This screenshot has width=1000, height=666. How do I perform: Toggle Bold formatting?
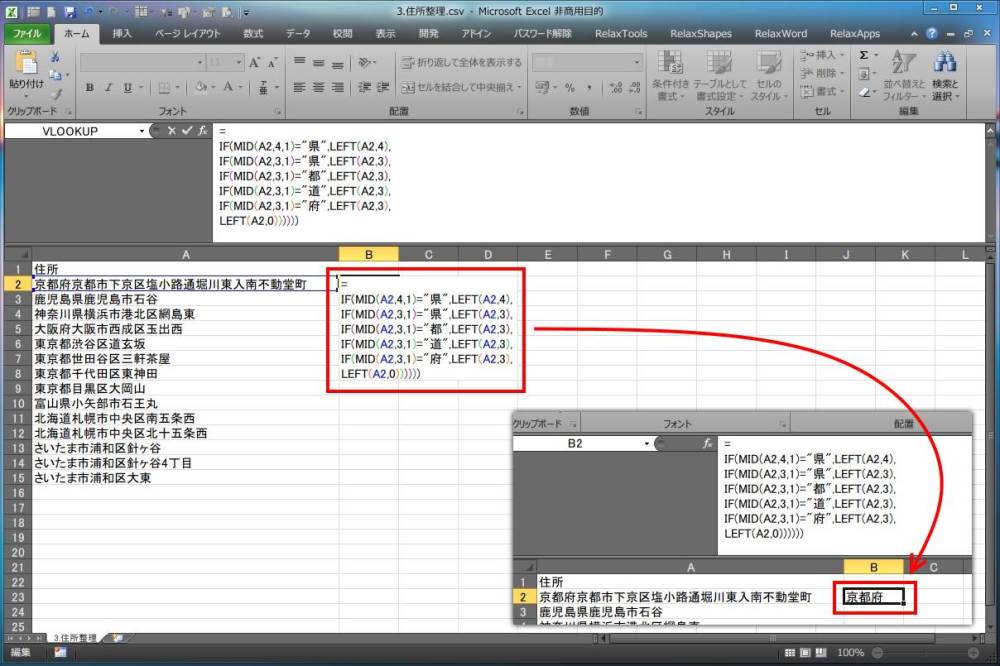(90, 87)
